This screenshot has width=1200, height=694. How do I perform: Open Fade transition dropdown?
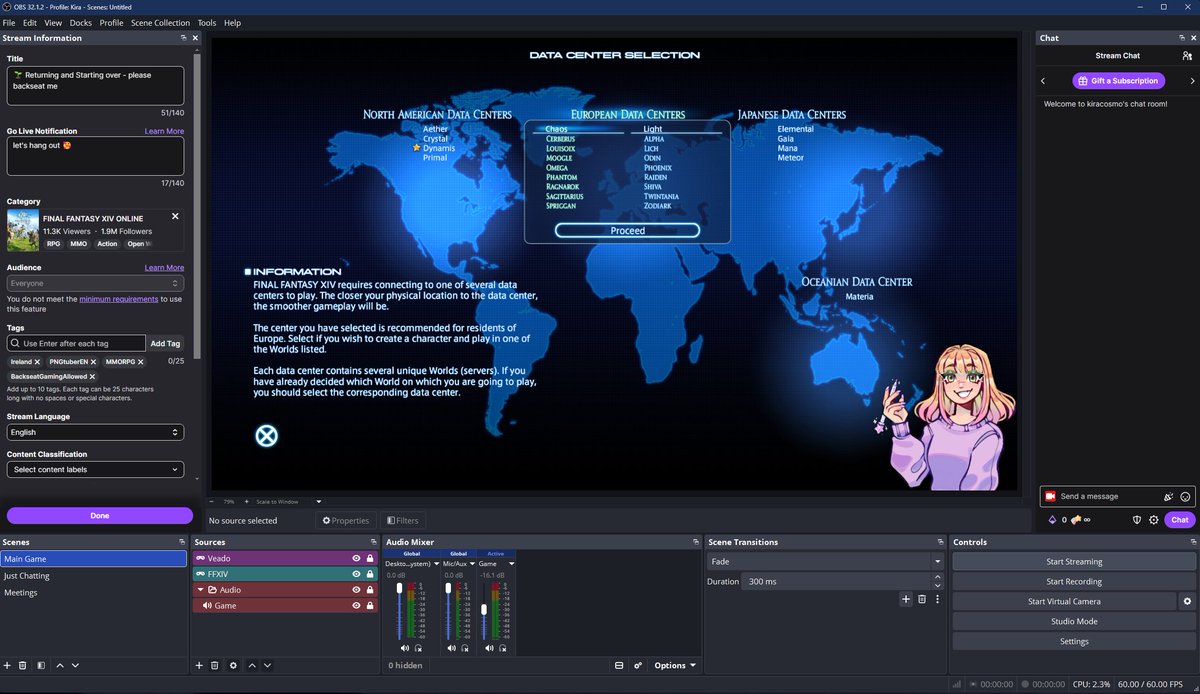(x=824, y=562)
